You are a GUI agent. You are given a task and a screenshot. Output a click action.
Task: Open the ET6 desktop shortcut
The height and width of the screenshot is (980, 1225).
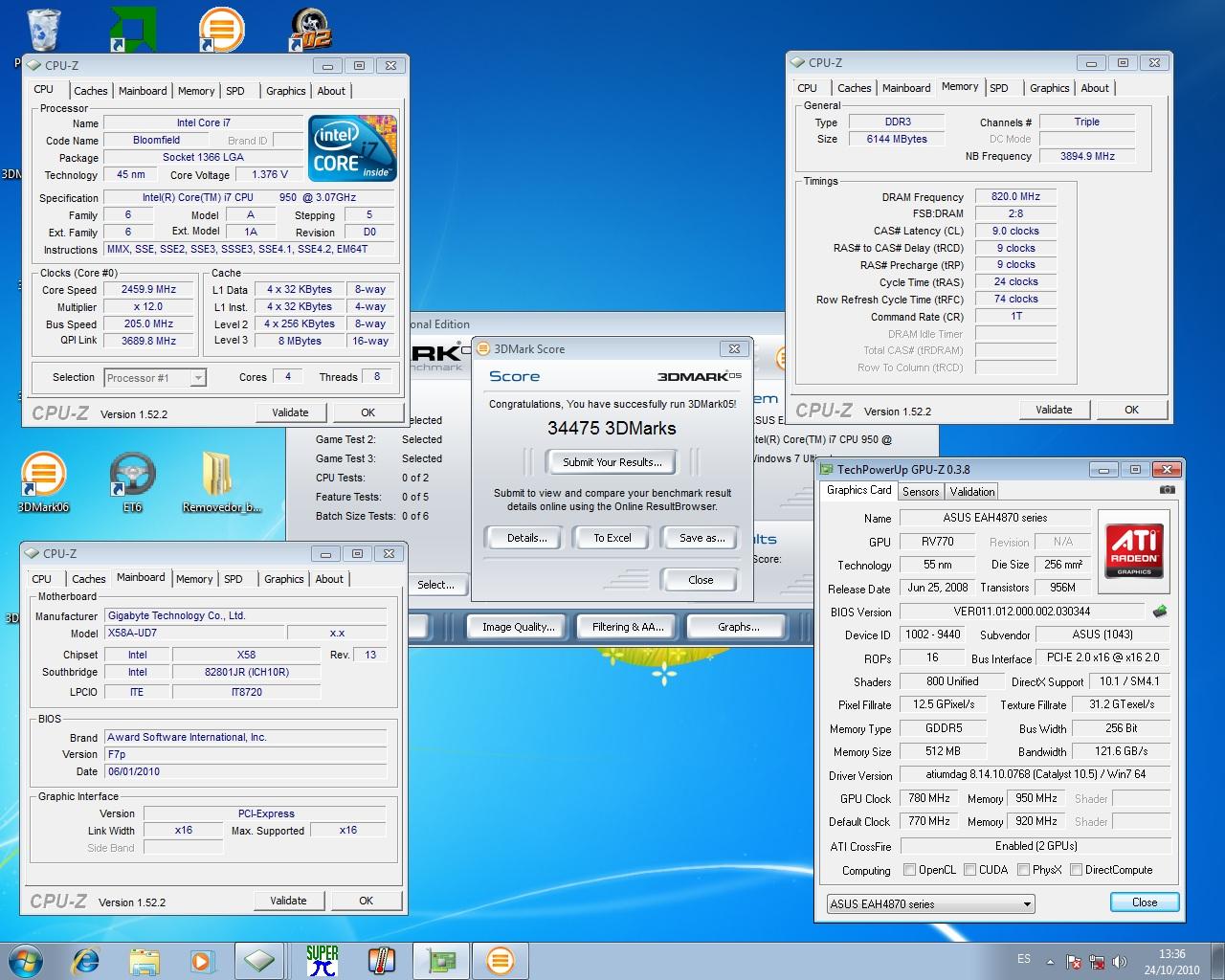point(132,482)
